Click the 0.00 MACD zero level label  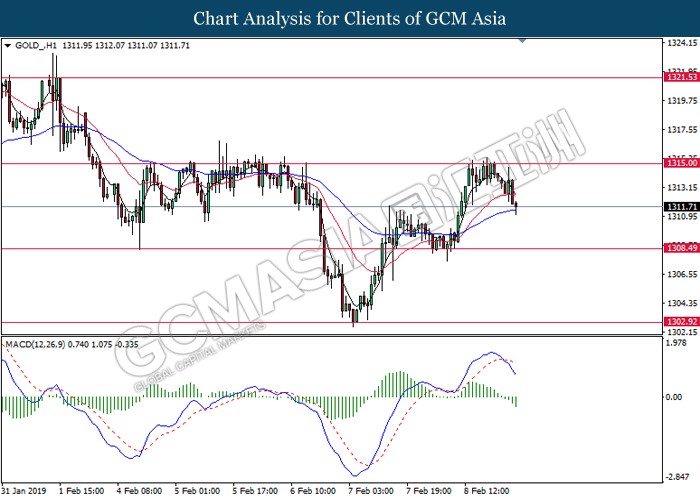click(x=675, y=396)
